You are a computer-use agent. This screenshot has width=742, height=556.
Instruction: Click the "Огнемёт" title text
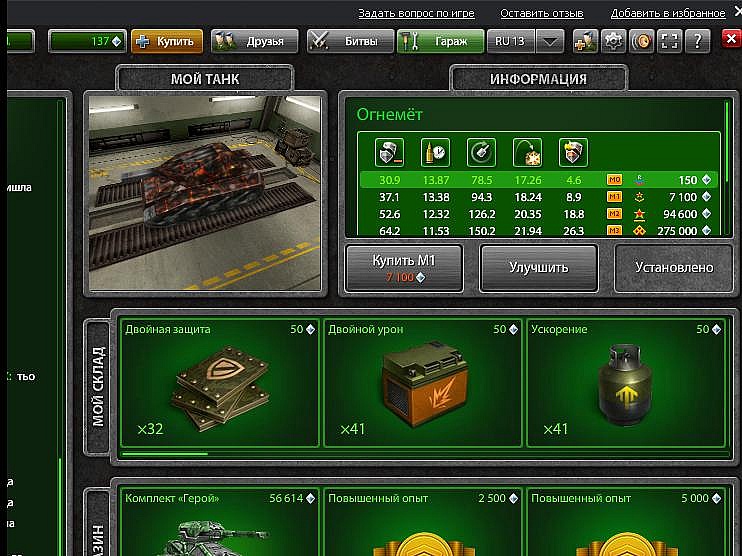[x=389, y=115]
